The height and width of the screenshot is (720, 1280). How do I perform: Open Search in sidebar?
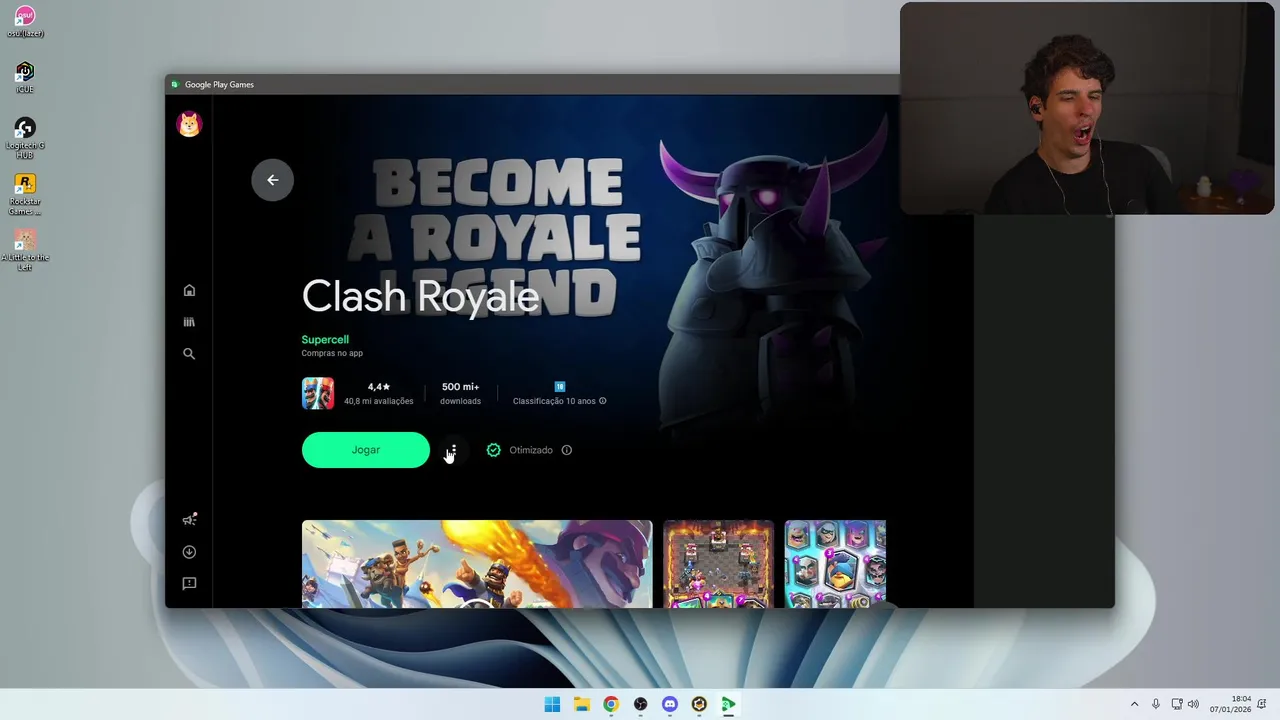pos(189,353)
